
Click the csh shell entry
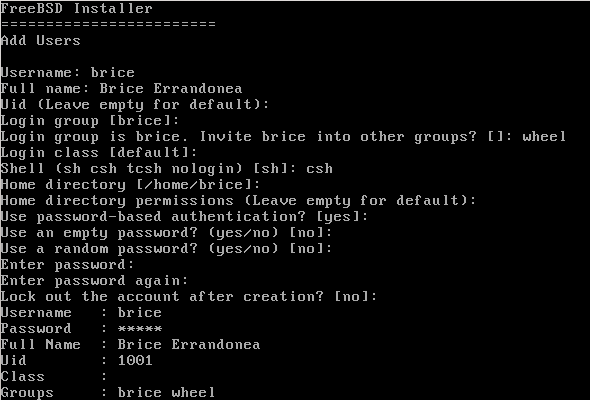coord(319,168)
